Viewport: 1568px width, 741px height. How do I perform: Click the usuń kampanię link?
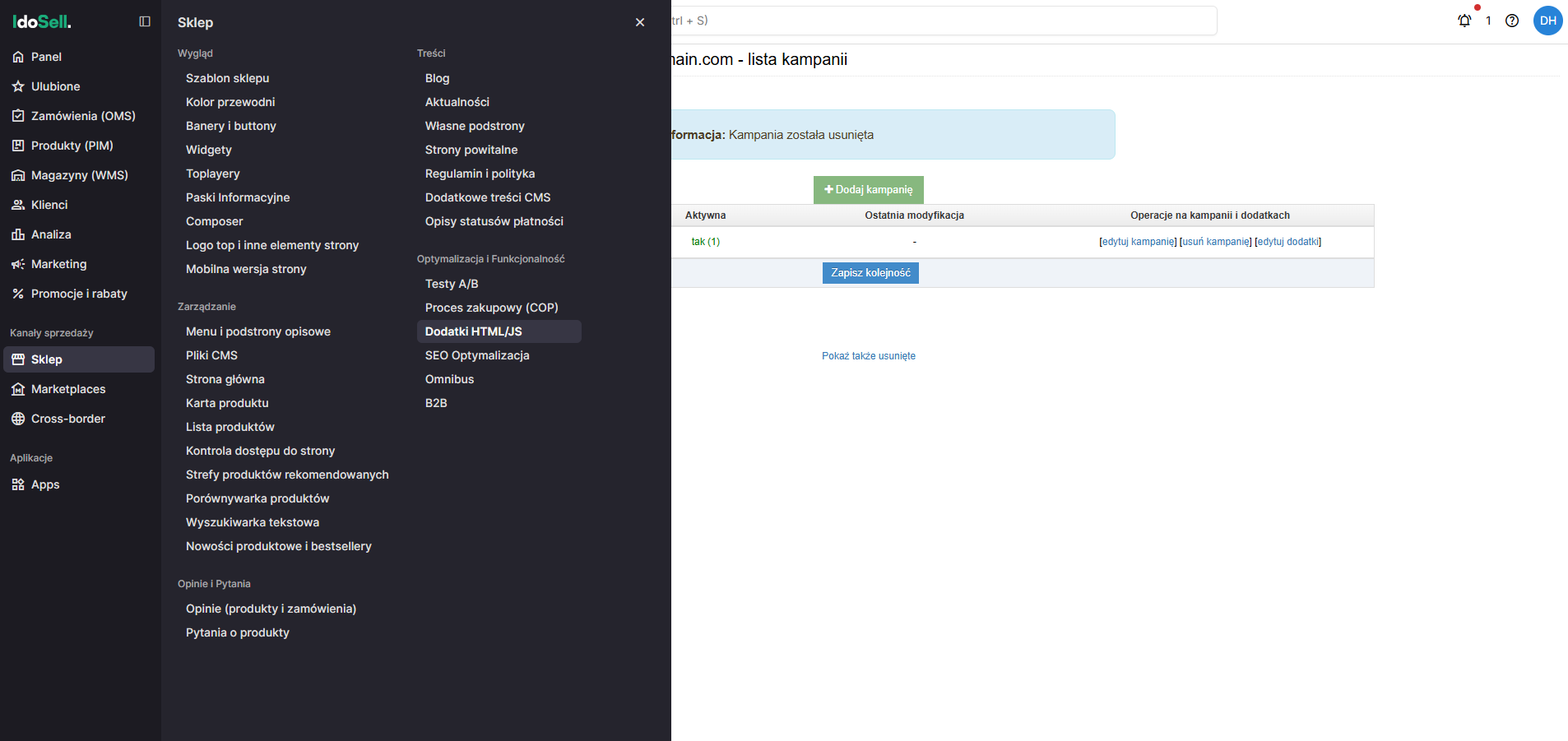click(x=1215, y=241)
